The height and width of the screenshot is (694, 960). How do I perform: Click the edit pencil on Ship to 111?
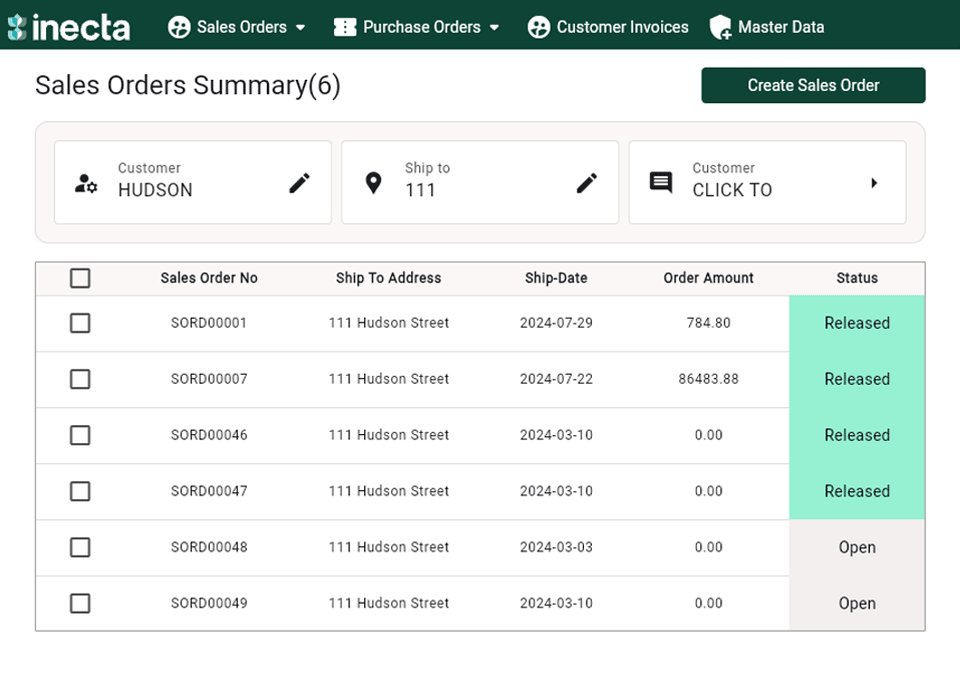pos(586,182)
